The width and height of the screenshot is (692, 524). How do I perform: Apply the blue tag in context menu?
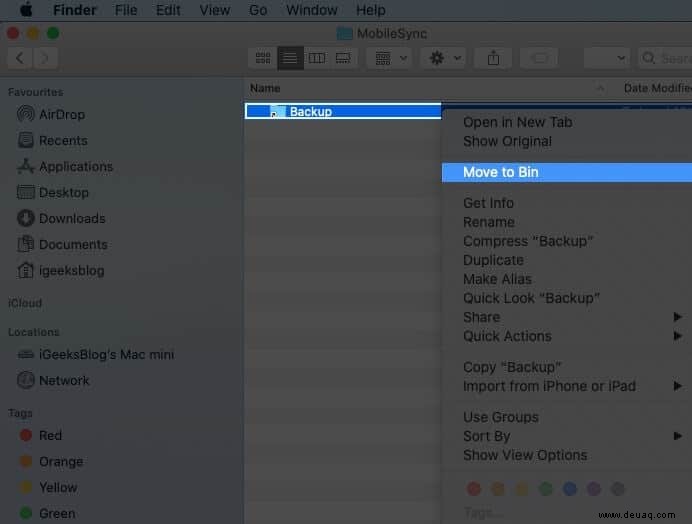[x=570, y=489]
